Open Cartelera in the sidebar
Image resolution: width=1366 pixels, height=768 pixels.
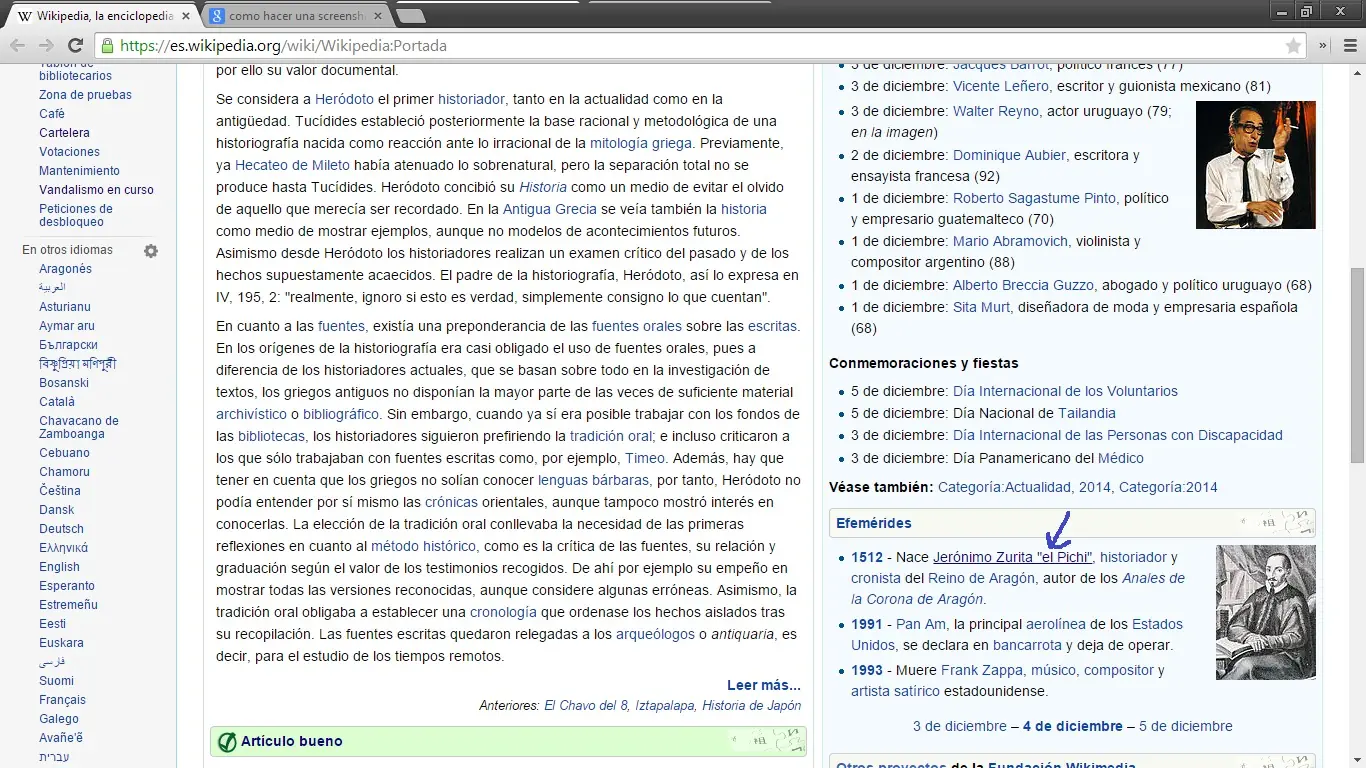click(x=64, y=133)
